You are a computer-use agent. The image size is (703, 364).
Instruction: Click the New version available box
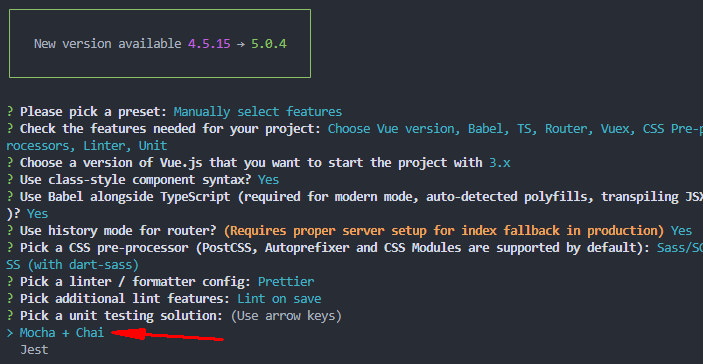(x=160, y=43)
